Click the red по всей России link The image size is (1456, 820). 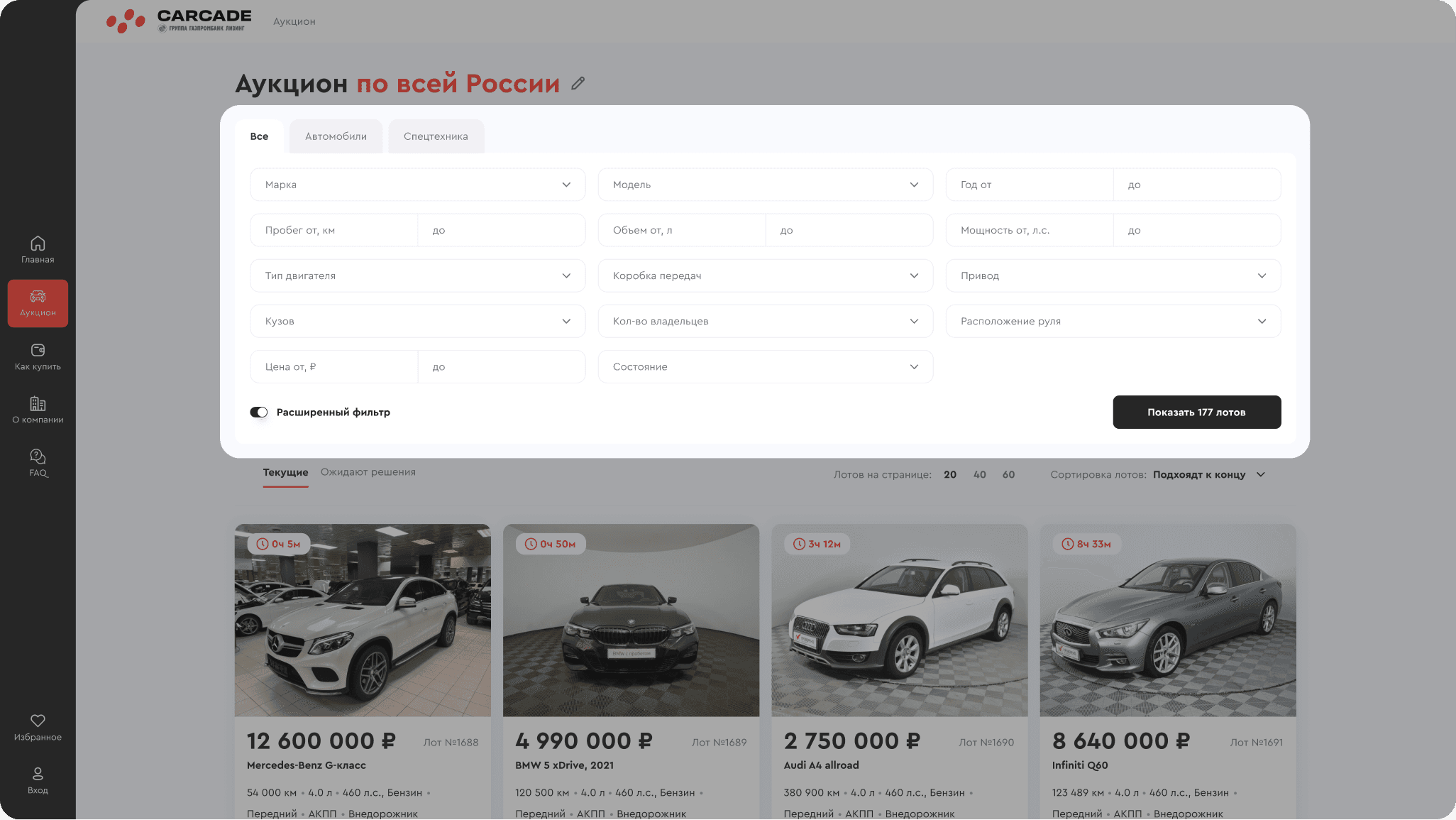coord(458,84)
